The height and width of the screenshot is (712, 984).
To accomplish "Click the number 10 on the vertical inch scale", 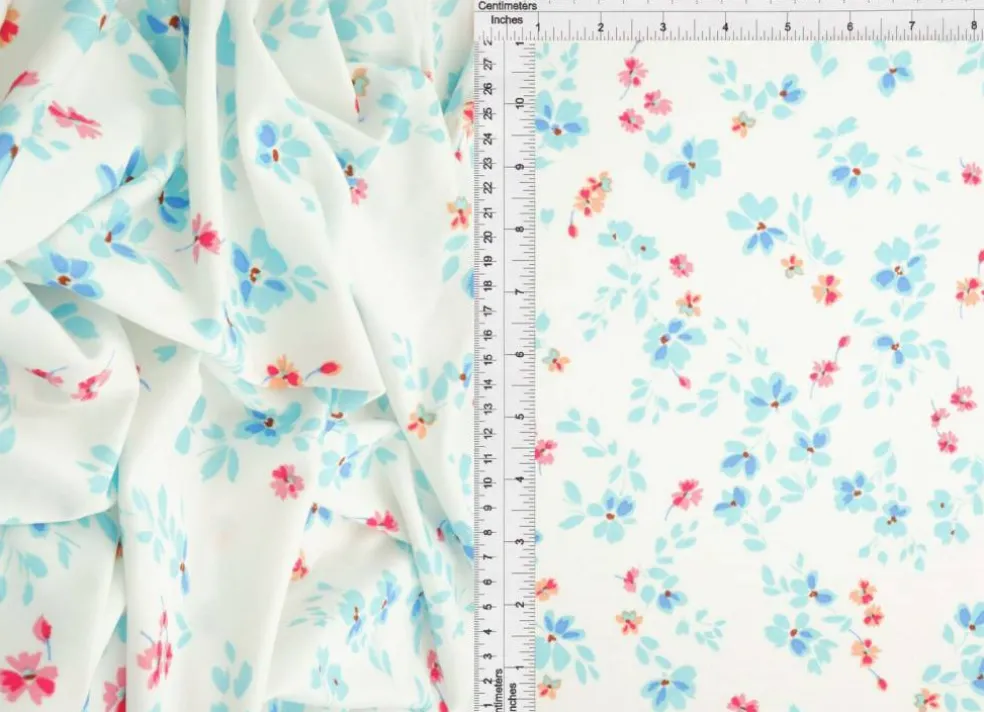I will point(519,104).
